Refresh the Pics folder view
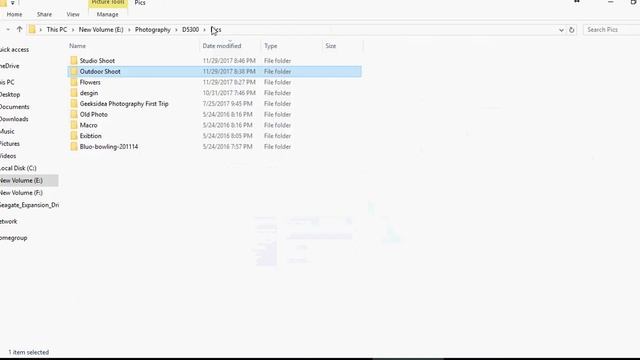The height and width of the screenshot is (360, 640). click(x=571, y=30)
